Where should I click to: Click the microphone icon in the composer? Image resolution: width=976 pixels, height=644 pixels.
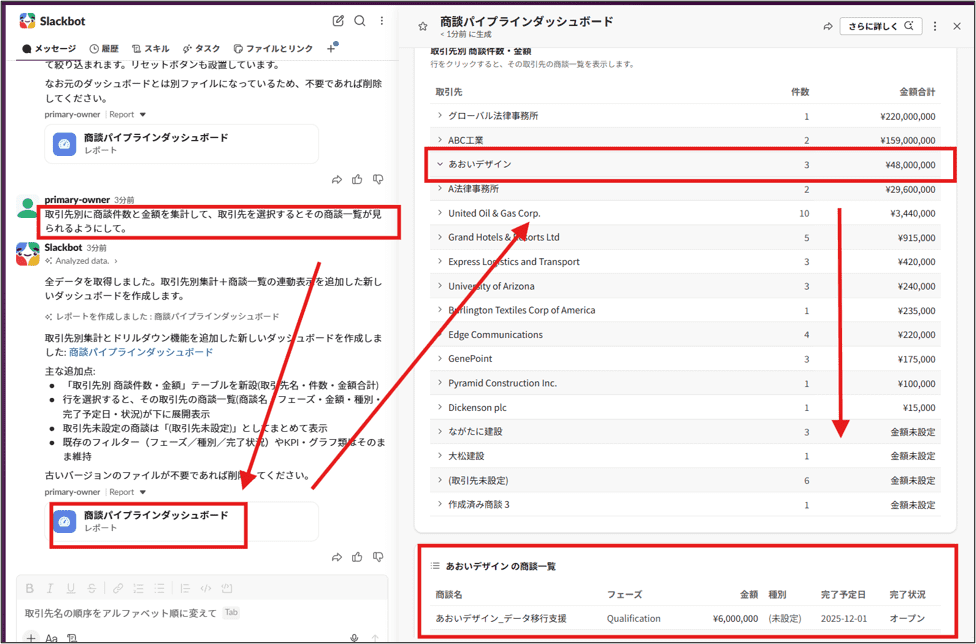(x=354, y=638)
